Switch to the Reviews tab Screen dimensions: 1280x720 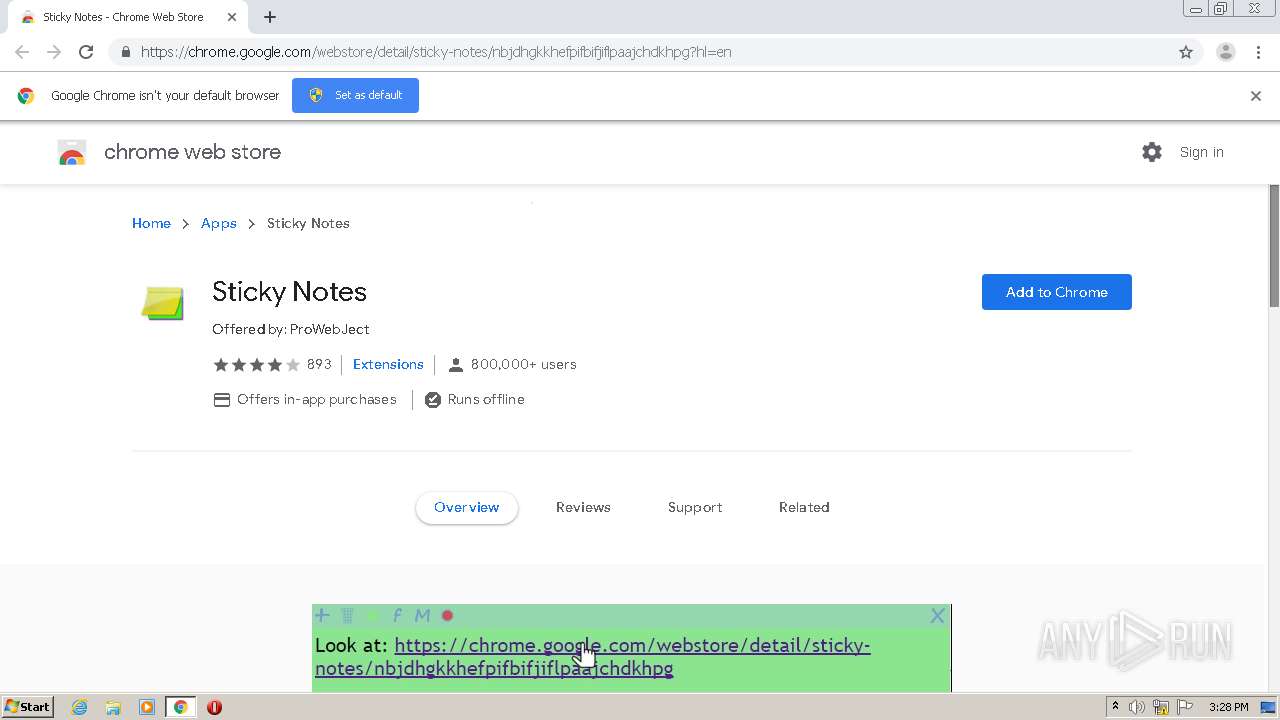pyautogui.click(x=583, y=507)
